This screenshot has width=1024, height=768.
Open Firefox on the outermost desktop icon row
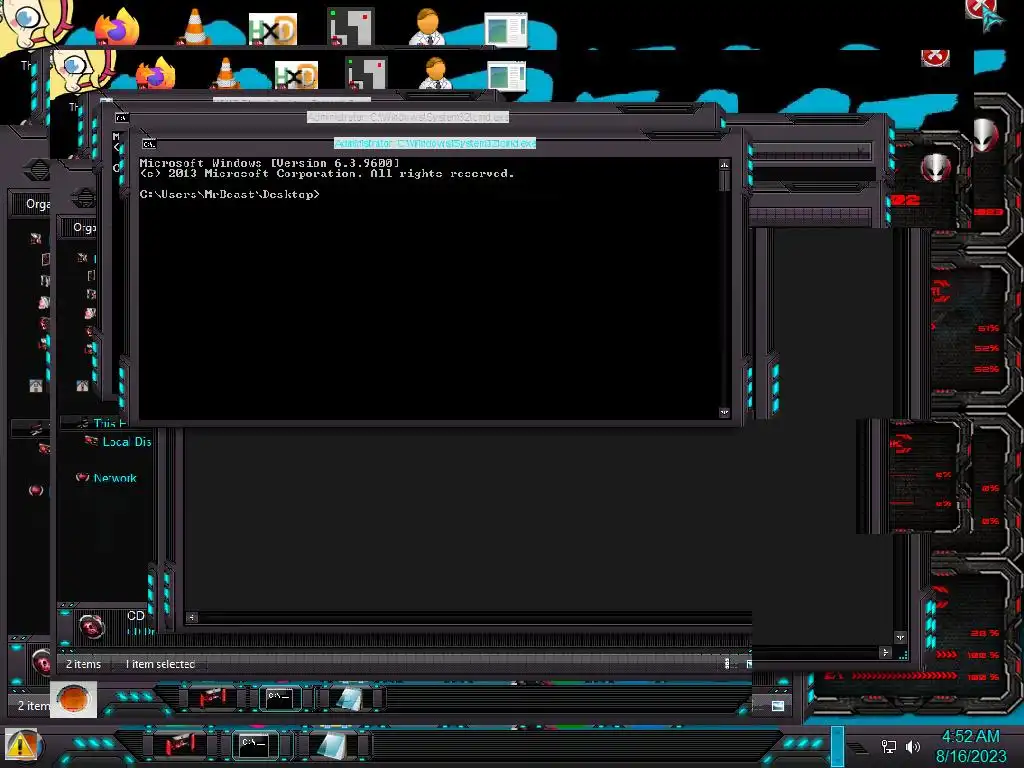point(117,28)
